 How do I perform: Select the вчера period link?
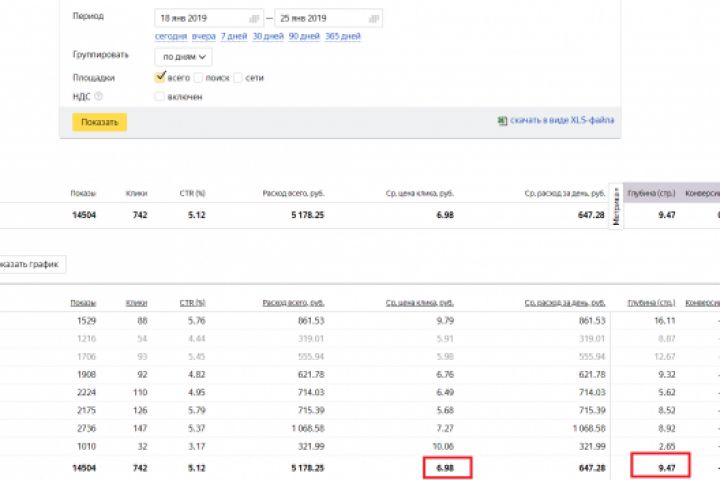tap(203, 36)
